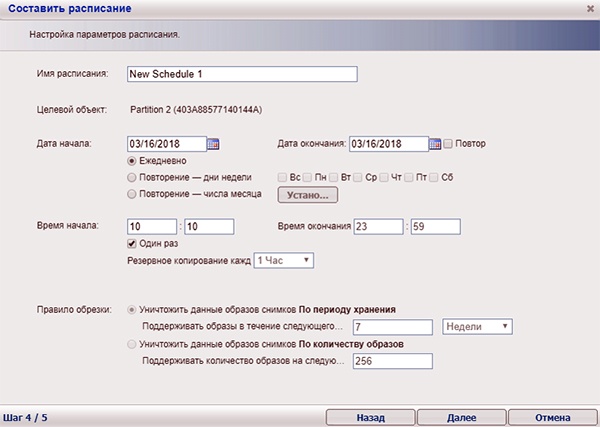Tick the Чт weekday checkbox

pyautogui.click(x=384, y=178)
